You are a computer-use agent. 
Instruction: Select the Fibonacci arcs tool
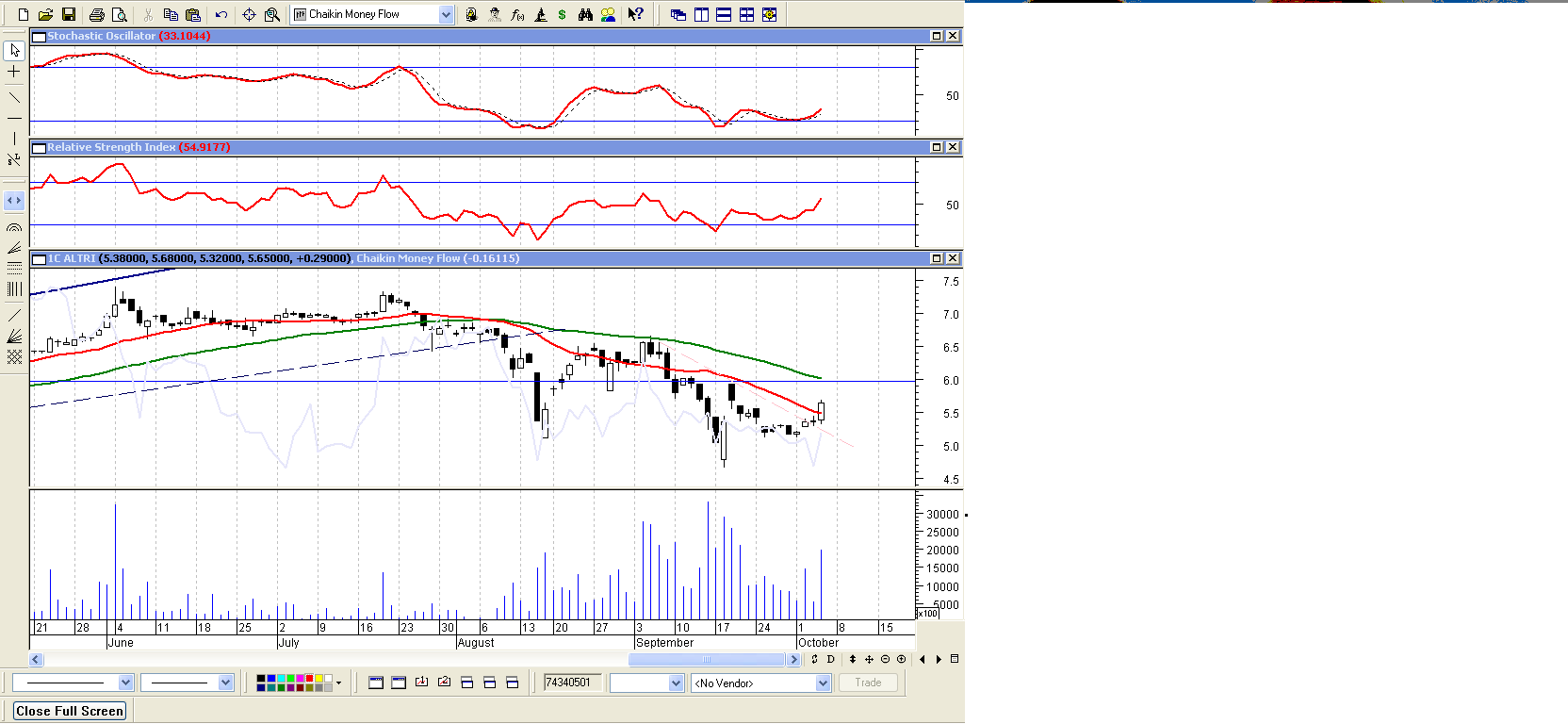pos(14,226)
